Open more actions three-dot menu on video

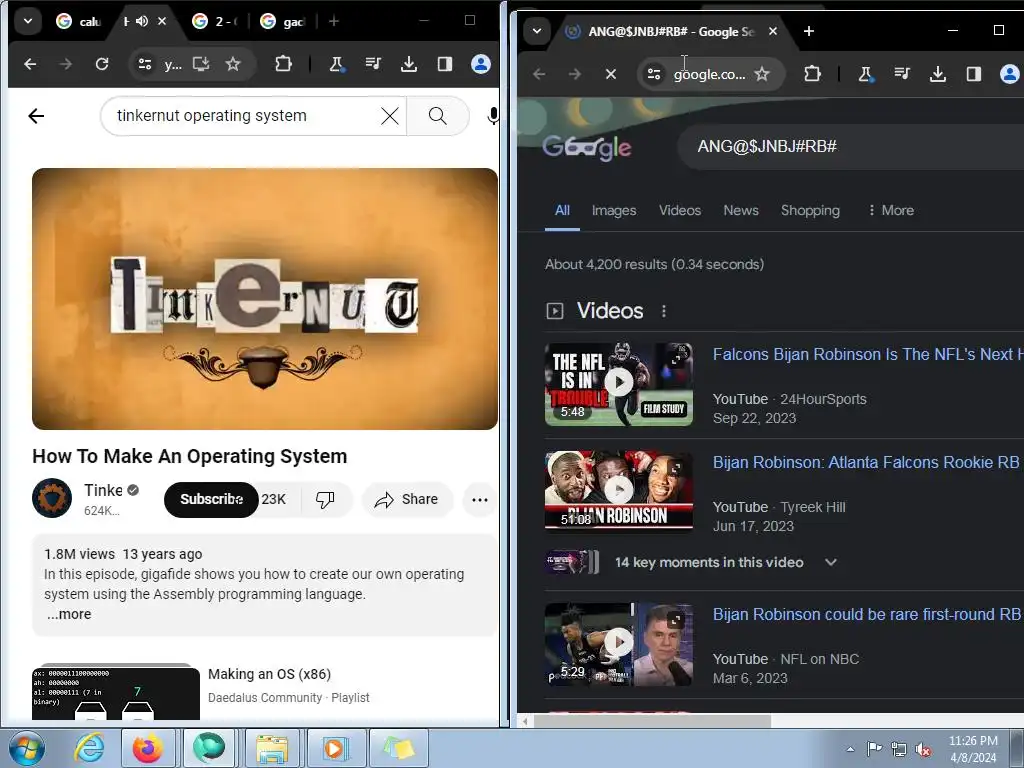tap(480, 500)
